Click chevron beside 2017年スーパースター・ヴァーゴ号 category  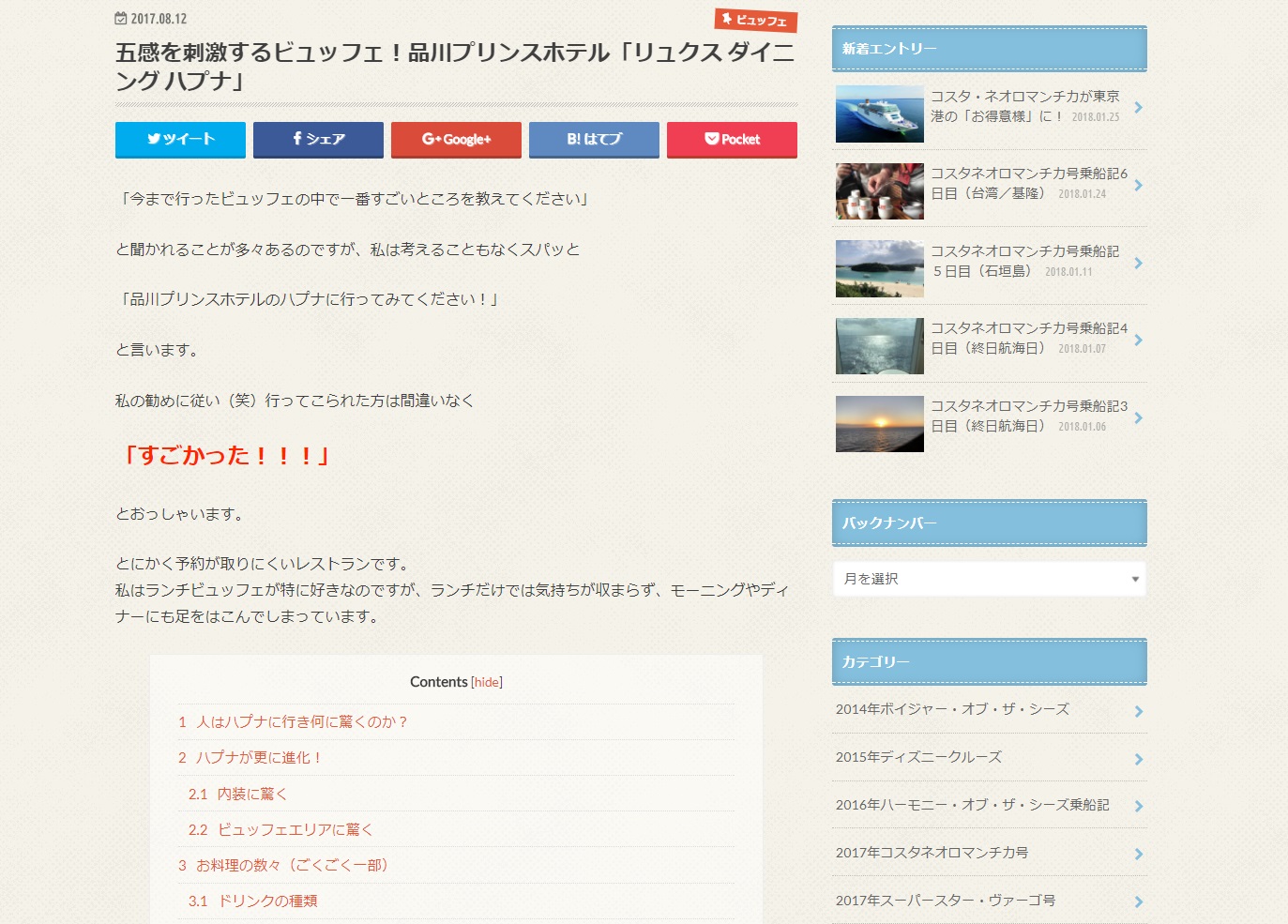click(1138, 901)
